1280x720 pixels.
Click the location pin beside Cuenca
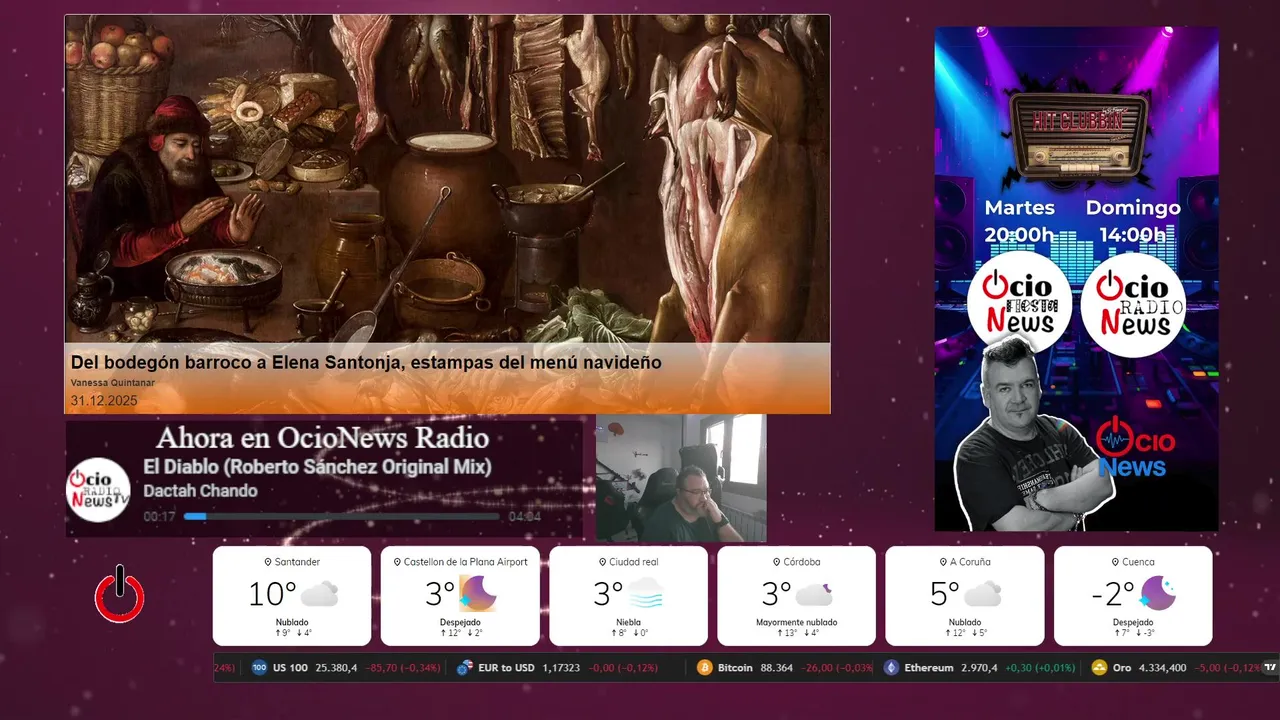[x=1115, y=562]
